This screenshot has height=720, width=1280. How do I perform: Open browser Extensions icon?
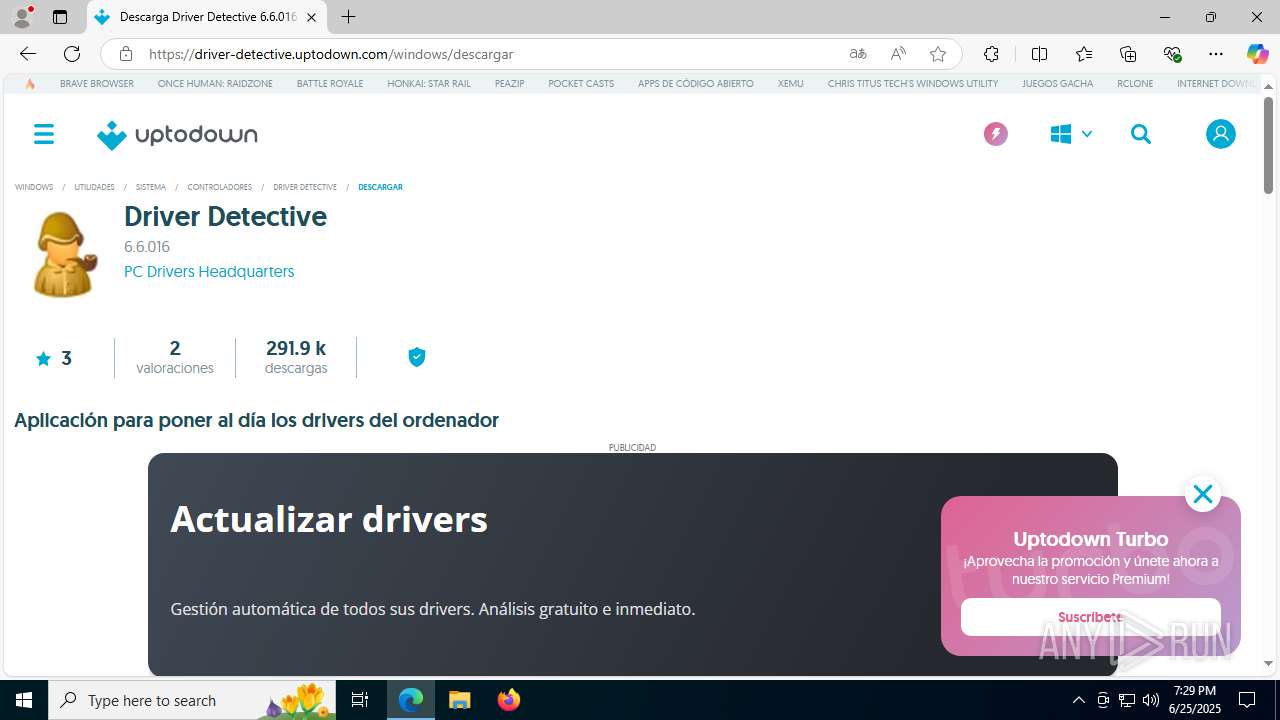991,54
